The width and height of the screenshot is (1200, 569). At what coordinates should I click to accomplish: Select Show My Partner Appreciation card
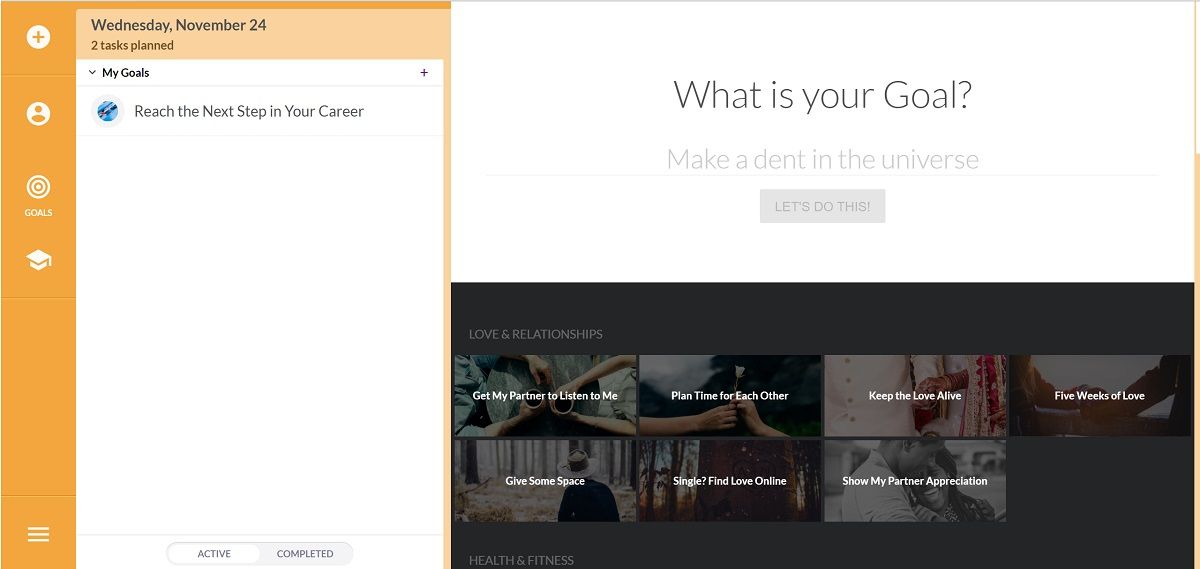915,481
